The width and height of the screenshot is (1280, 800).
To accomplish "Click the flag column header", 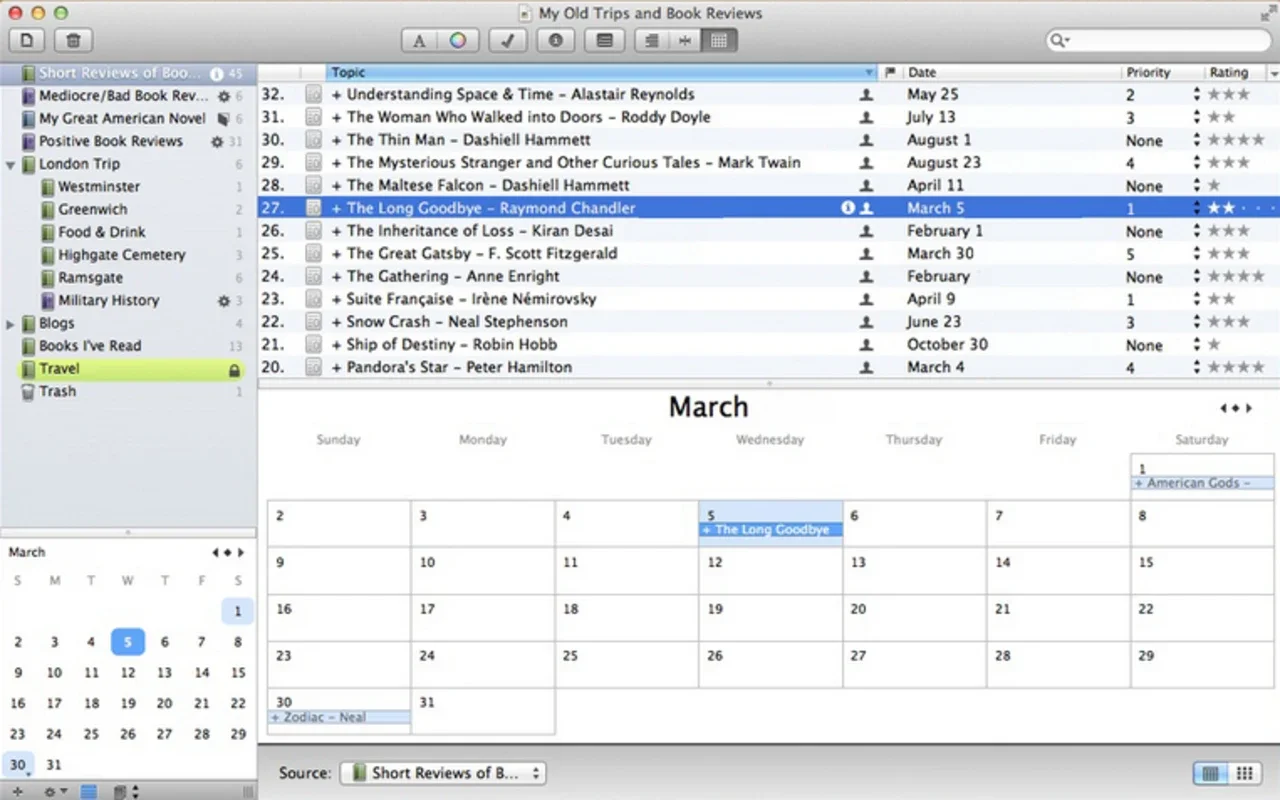I will coord(889,72).
